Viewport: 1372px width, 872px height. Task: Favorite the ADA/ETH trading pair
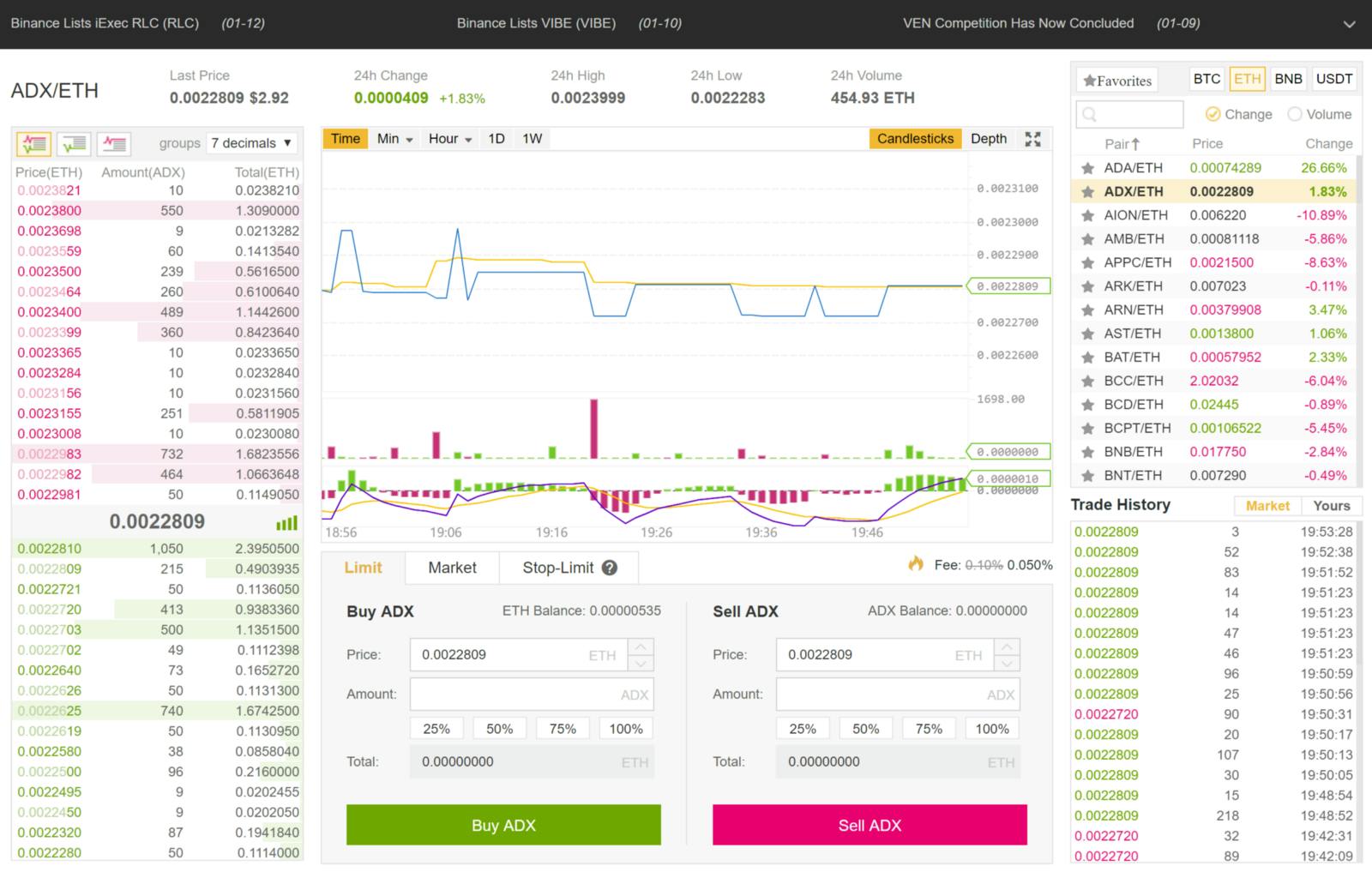coord(1087,168)
